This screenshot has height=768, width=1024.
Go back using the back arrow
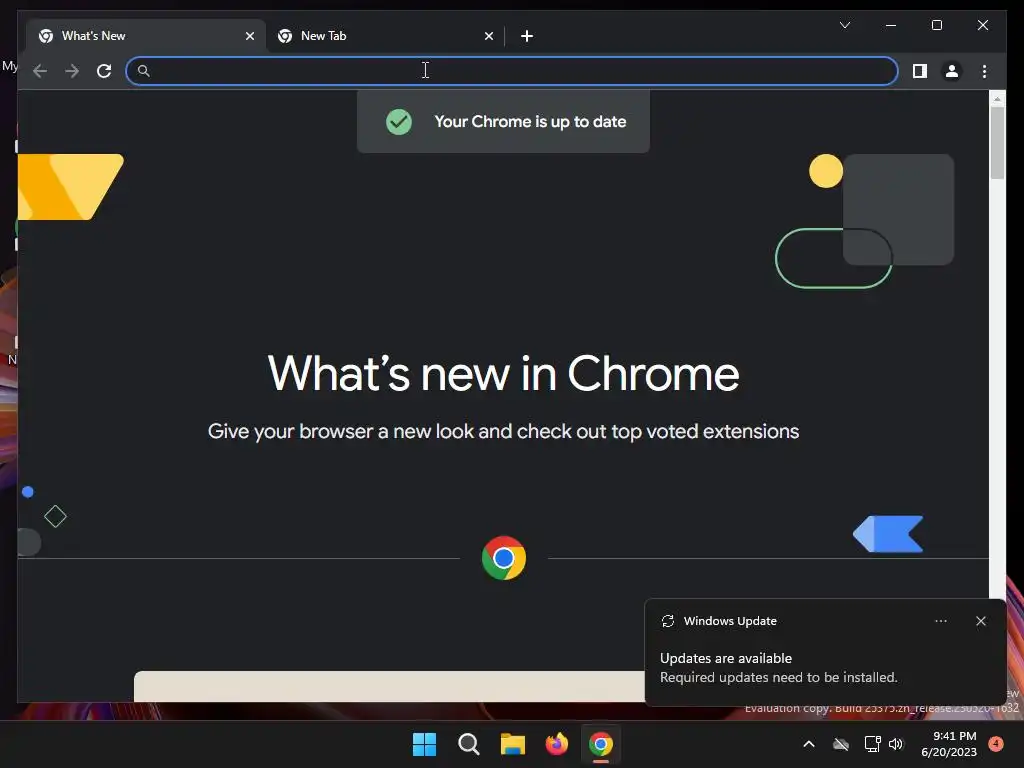(40, 71)
